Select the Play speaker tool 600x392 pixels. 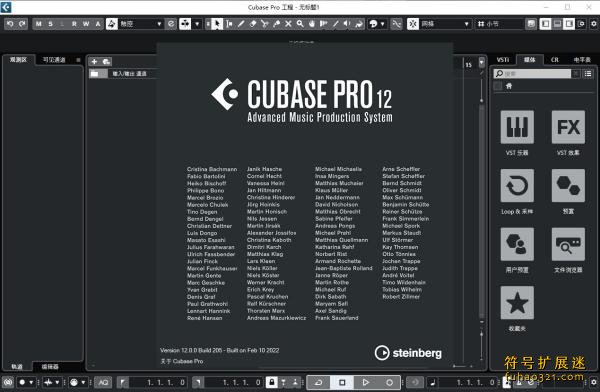coord(347,24)
